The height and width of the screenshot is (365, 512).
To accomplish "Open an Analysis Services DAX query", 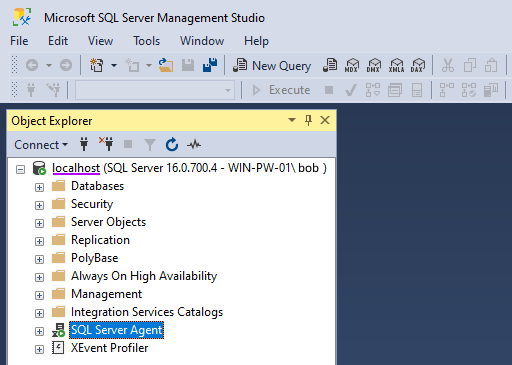I will coord(418,65).
